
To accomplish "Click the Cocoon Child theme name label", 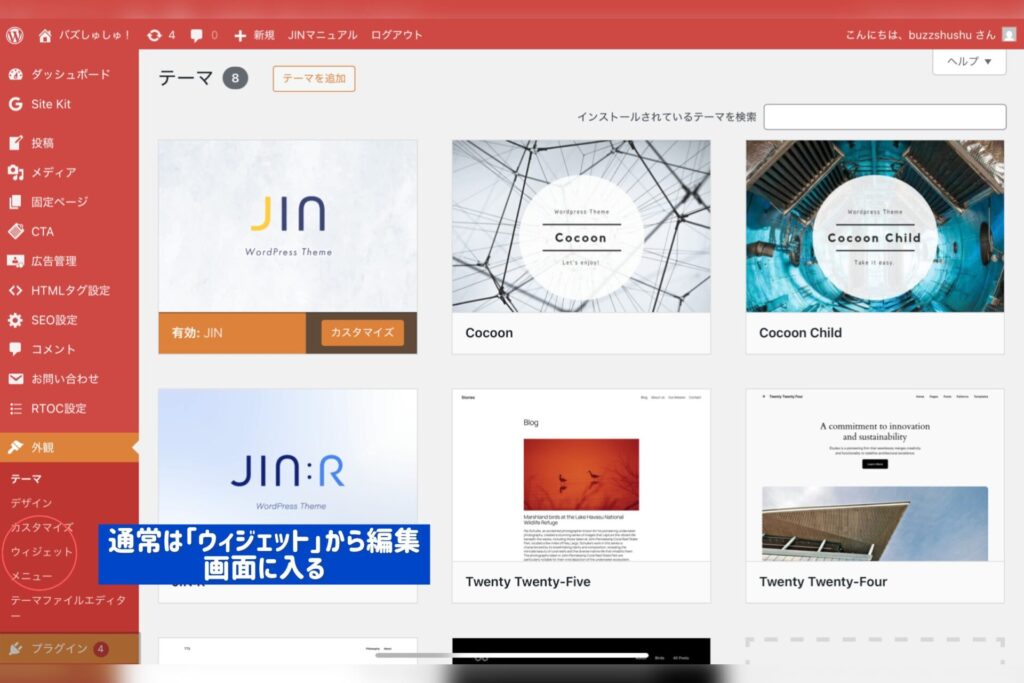I will (800, 333).
